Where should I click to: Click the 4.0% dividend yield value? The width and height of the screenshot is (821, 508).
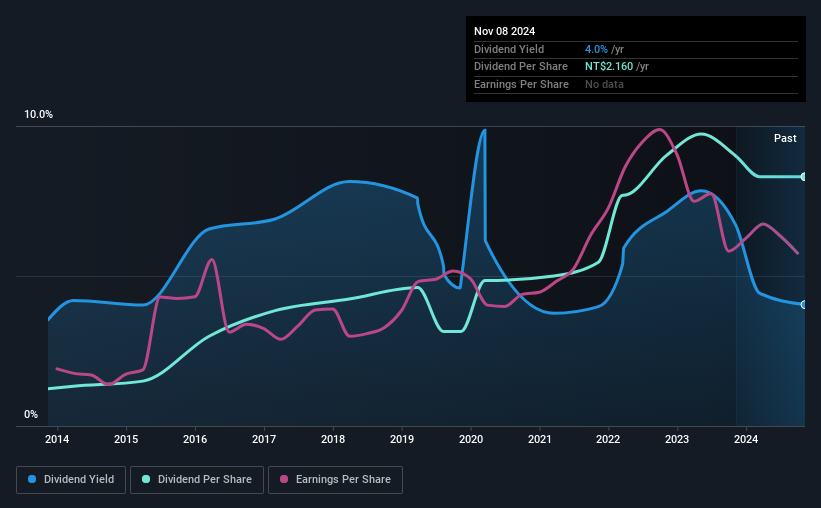(596, 49)
